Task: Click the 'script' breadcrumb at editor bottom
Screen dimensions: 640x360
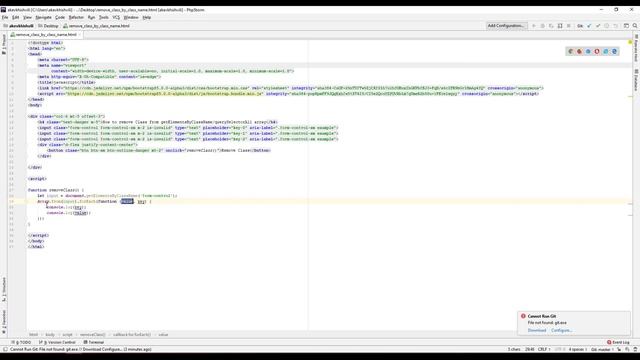Action: [x=67, y=335]
